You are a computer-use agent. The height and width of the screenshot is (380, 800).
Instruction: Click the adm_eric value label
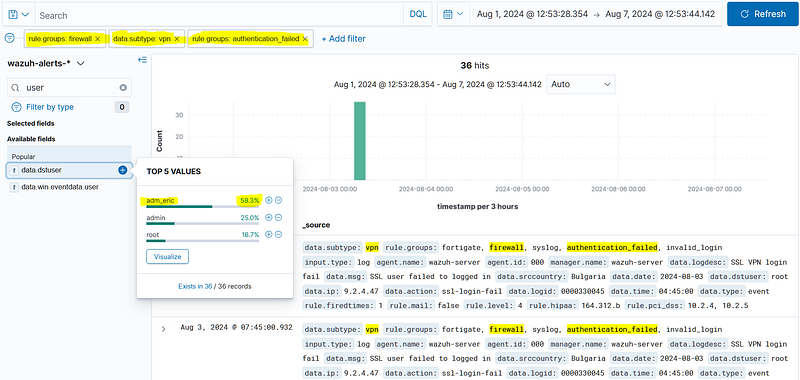click(x=160, y=201)
